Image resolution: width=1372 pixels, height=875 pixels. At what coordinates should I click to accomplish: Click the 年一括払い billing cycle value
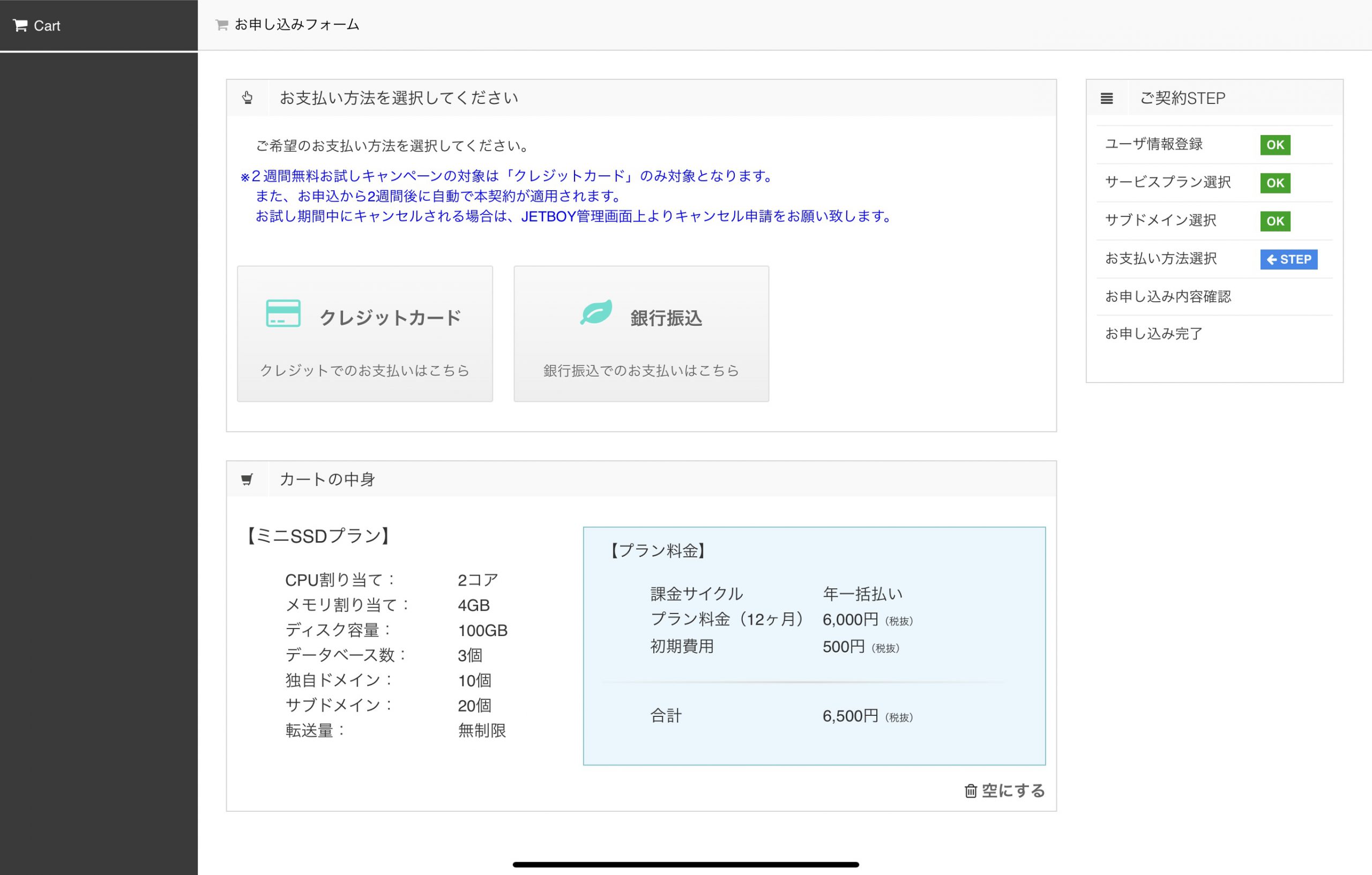(863, 594)
